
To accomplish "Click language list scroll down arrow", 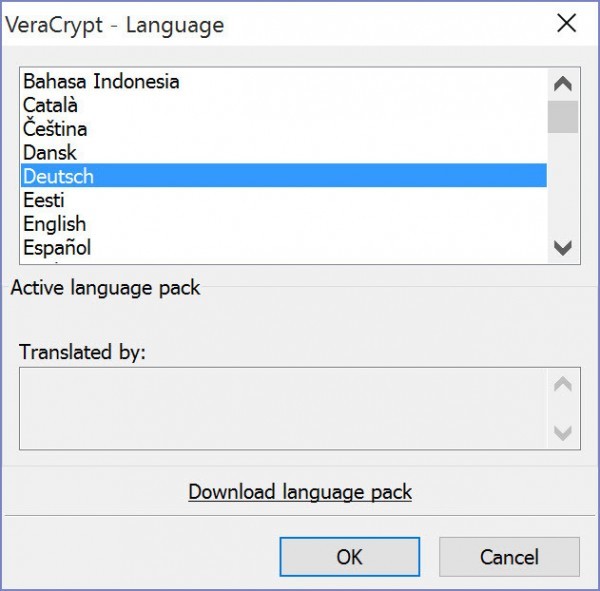I will (562, 248).
